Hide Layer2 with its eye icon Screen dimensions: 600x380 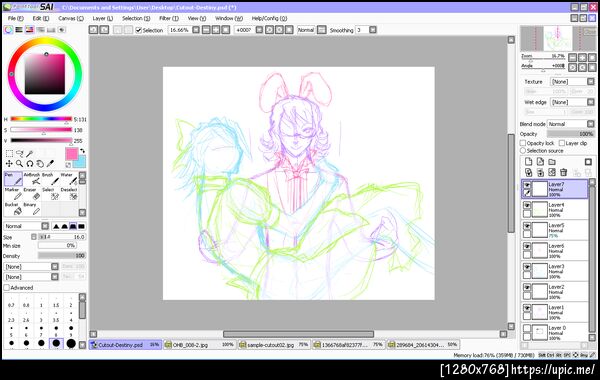click(527, 287)
